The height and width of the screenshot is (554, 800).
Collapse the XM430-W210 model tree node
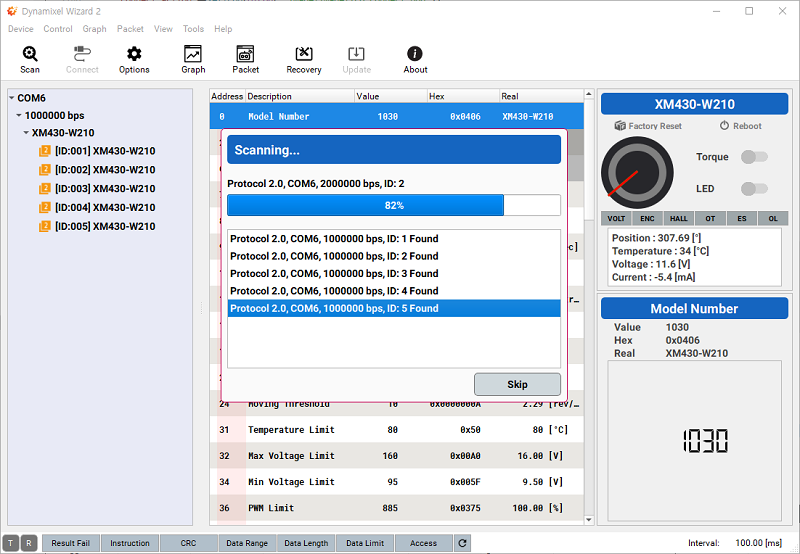(x=26, y=133)
